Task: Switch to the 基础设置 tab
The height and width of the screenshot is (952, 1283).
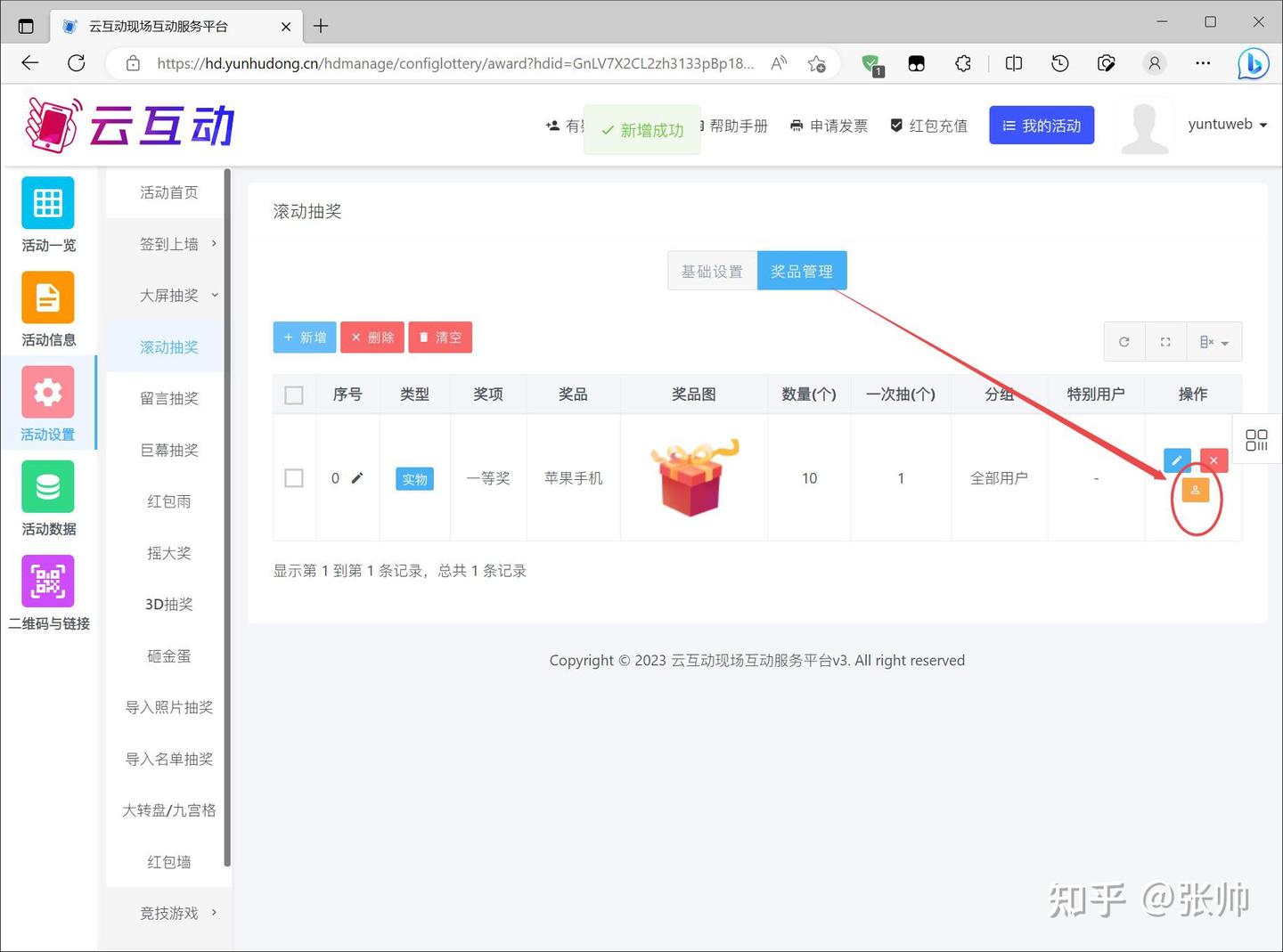Action: (711, 271)
